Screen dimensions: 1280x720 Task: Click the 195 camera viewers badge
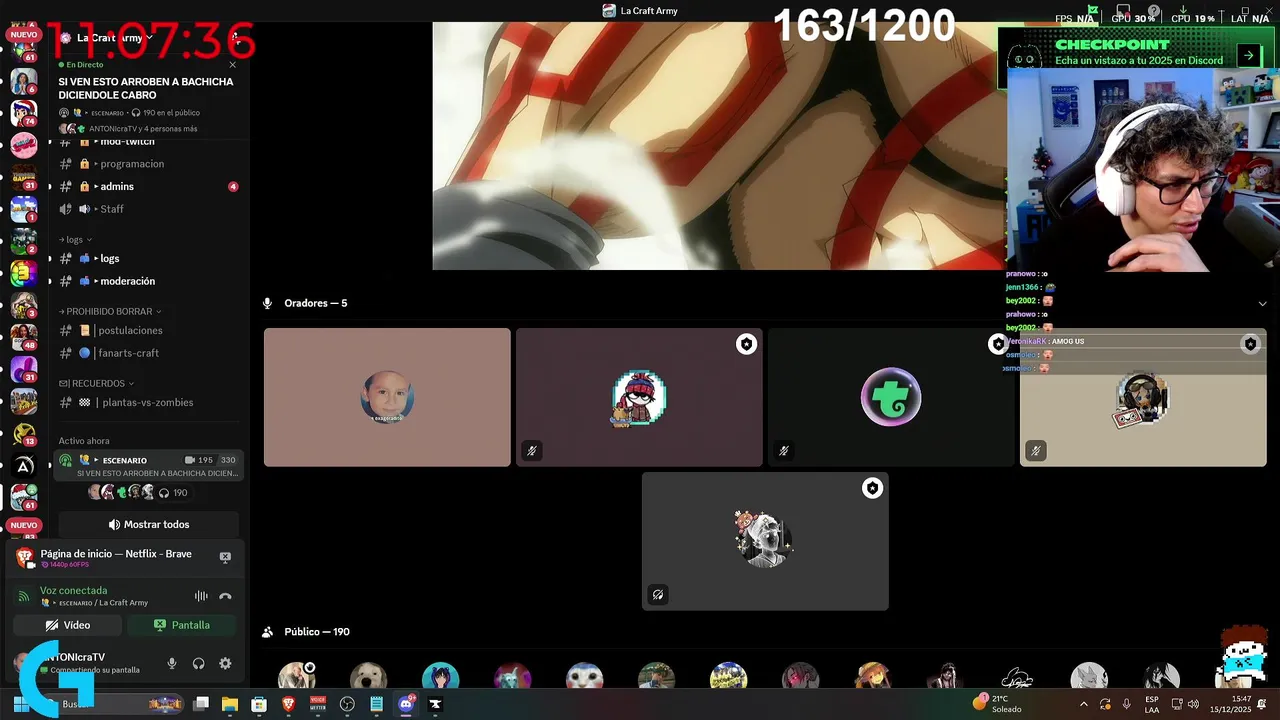pos(199,460)
